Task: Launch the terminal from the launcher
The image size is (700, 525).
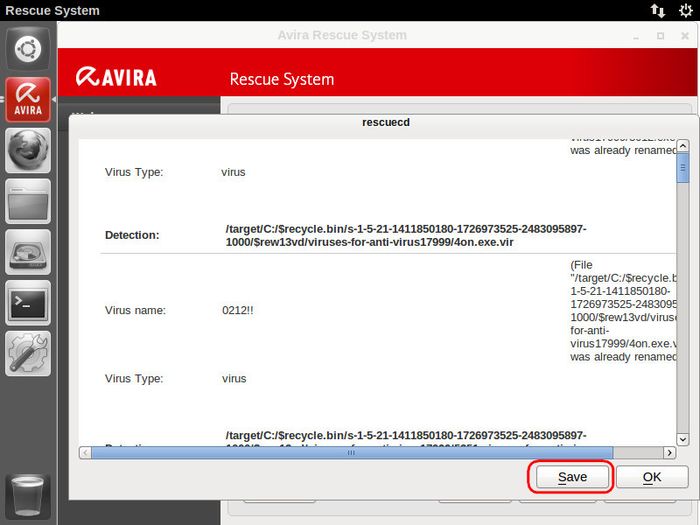Action: pos(28,303)
